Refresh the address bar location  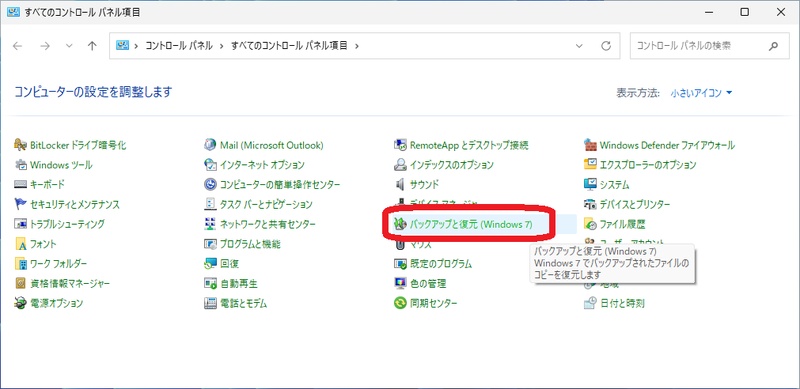coord(606,45)
